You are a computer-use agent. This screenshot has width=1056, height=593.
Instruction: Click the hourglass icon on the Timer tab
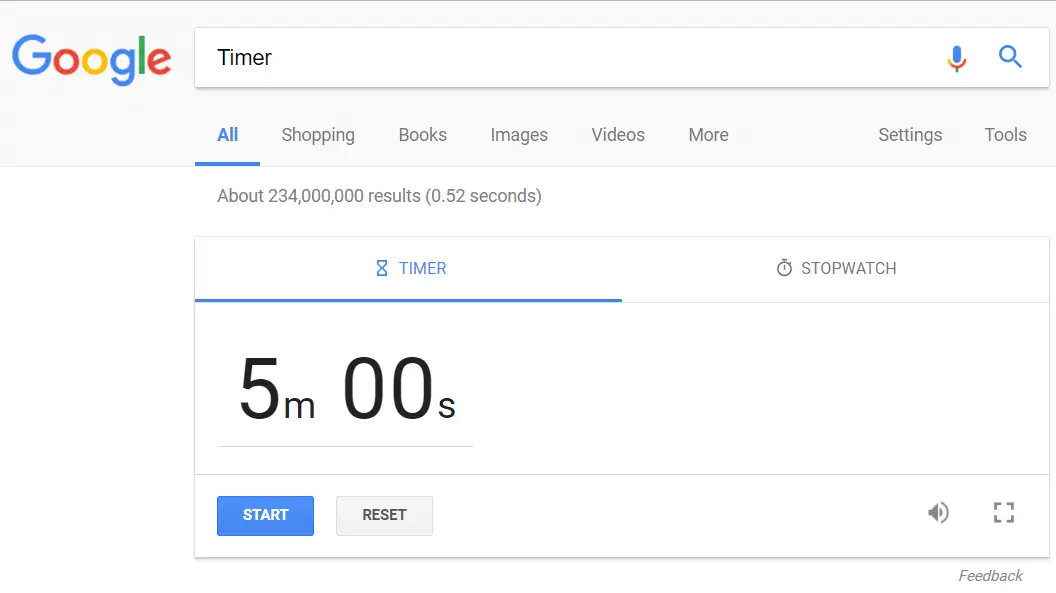(382, 269)
